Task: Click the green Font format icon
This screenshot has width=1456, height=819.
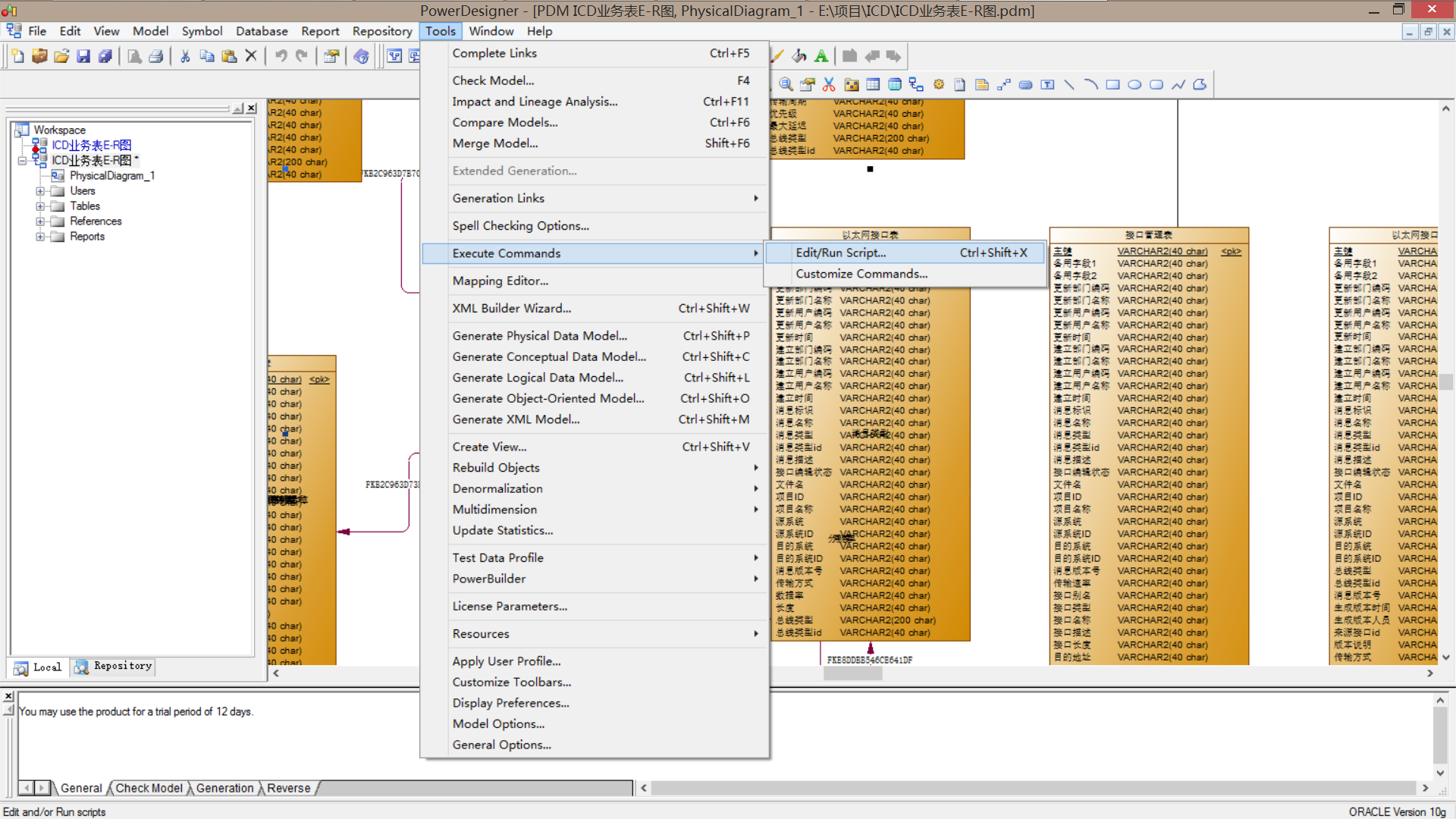Action: pyautogui.click(x=821, y=56)
